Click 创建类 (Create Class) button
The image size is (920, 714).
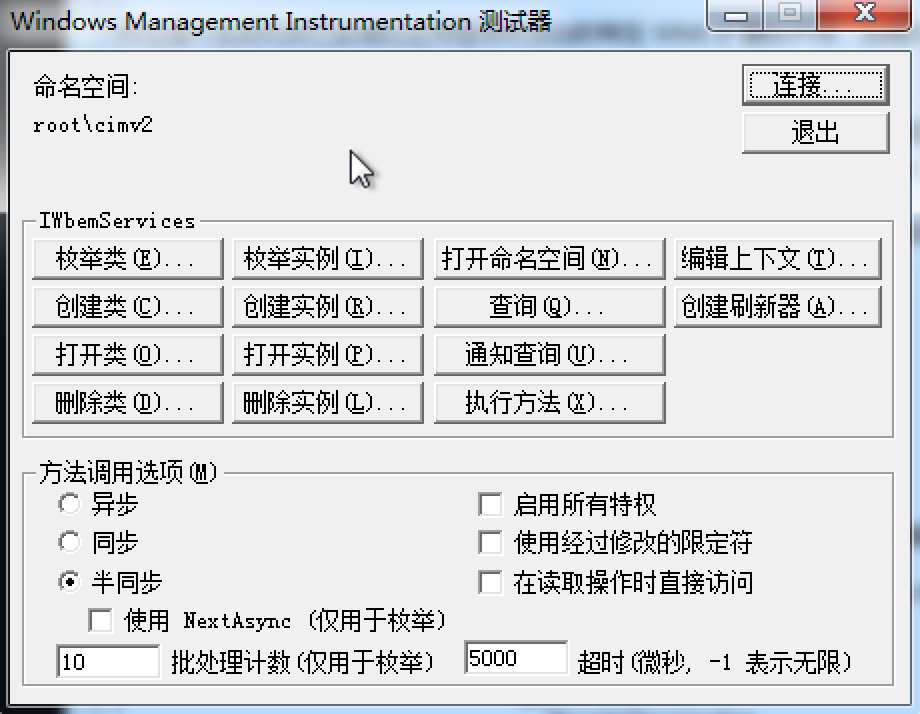point(127,307)
